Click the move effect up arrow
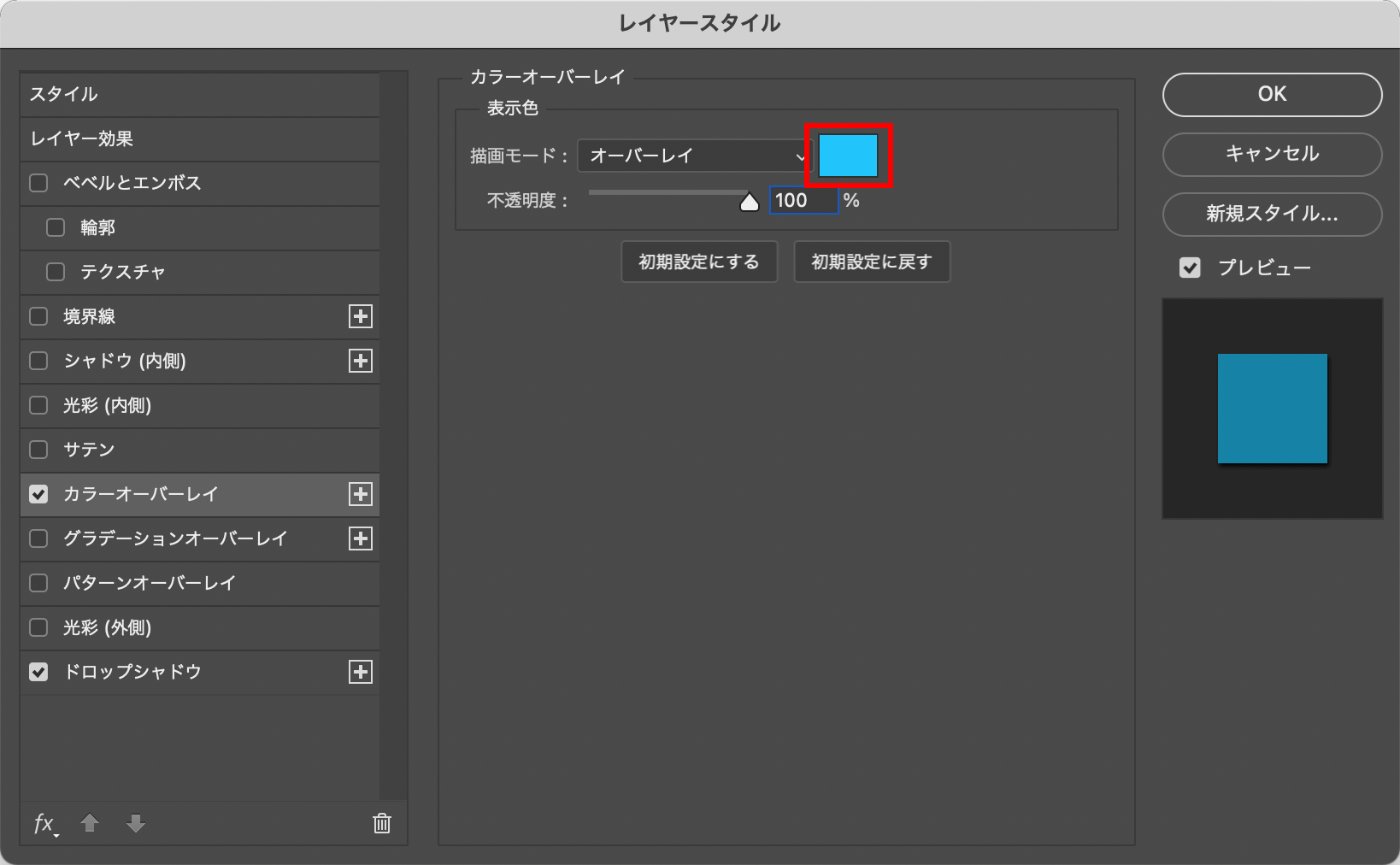 click(x=90, y=823)
